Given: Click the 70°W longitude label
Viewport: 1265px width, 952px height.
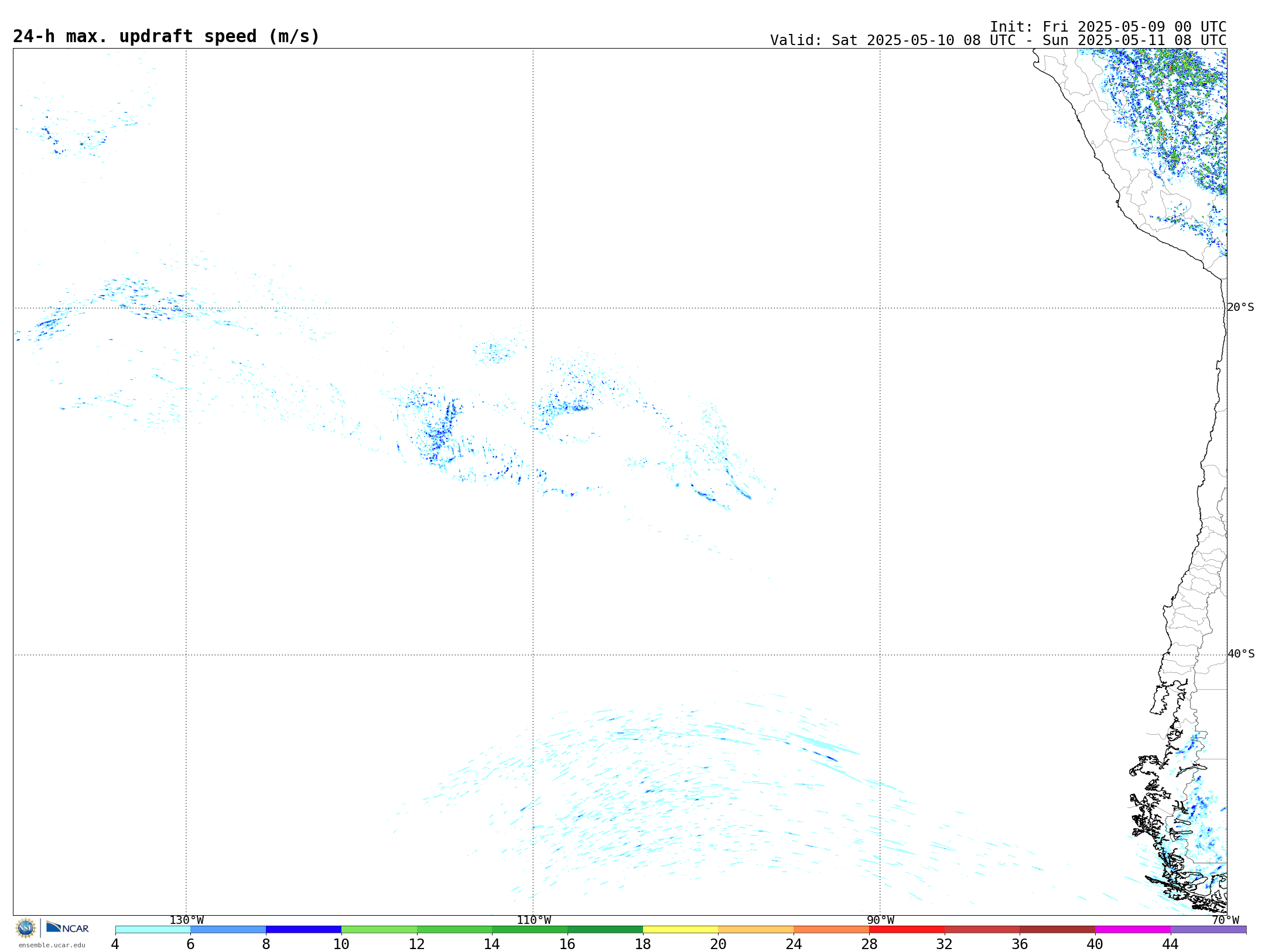Looking at the screenshot, I should (1225, 920).
